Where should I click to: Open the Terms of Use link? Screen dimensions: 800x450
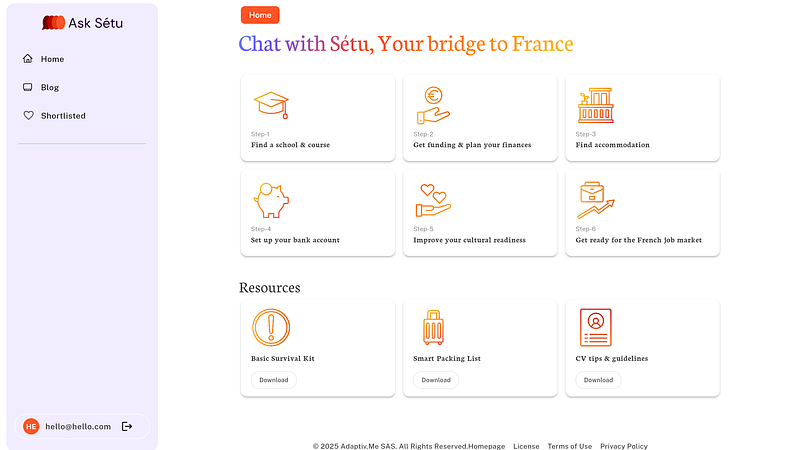tap(569, 446)
